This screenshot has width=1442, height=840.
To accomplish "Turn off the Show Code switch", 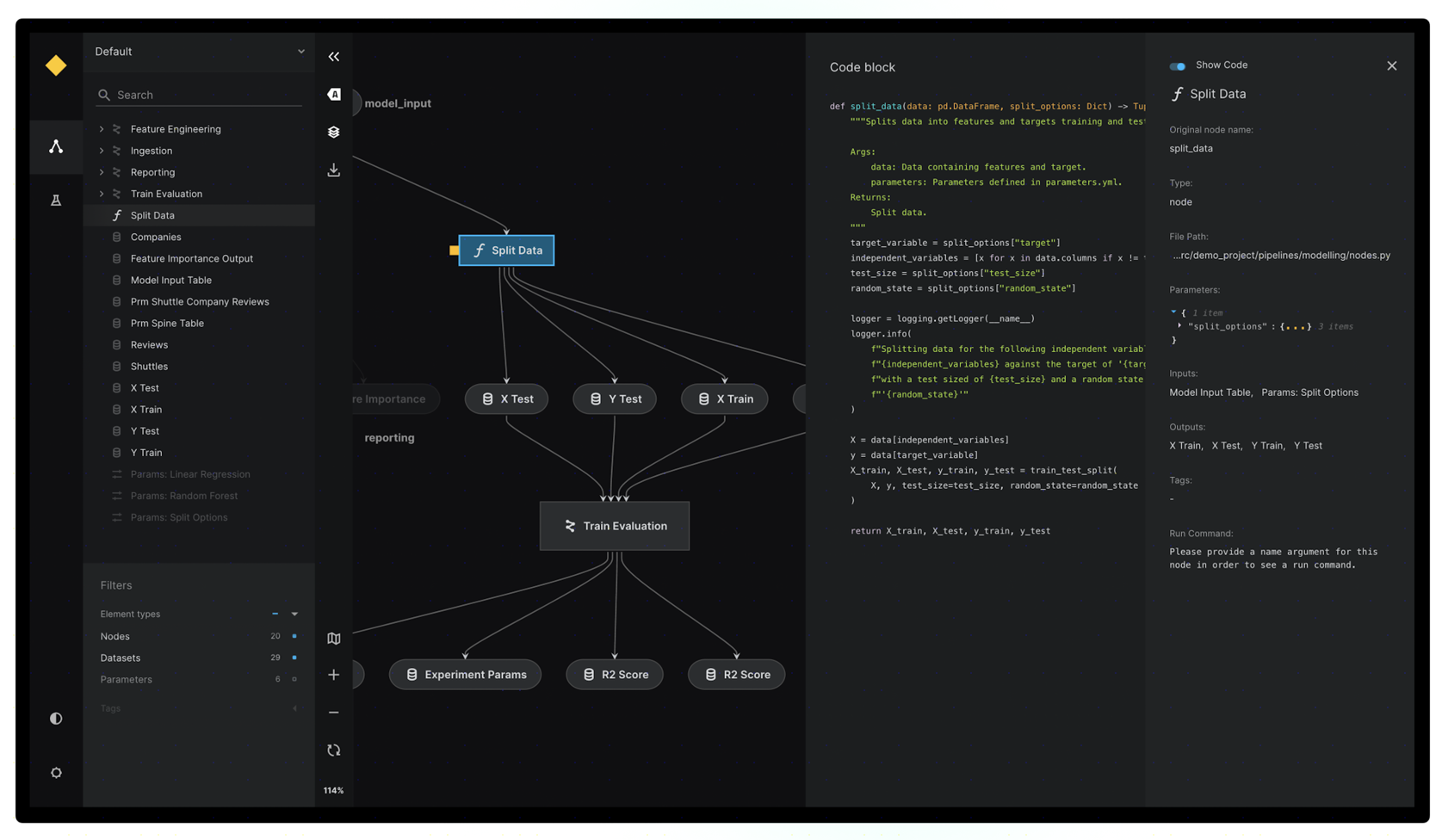I will [1177, 66].
